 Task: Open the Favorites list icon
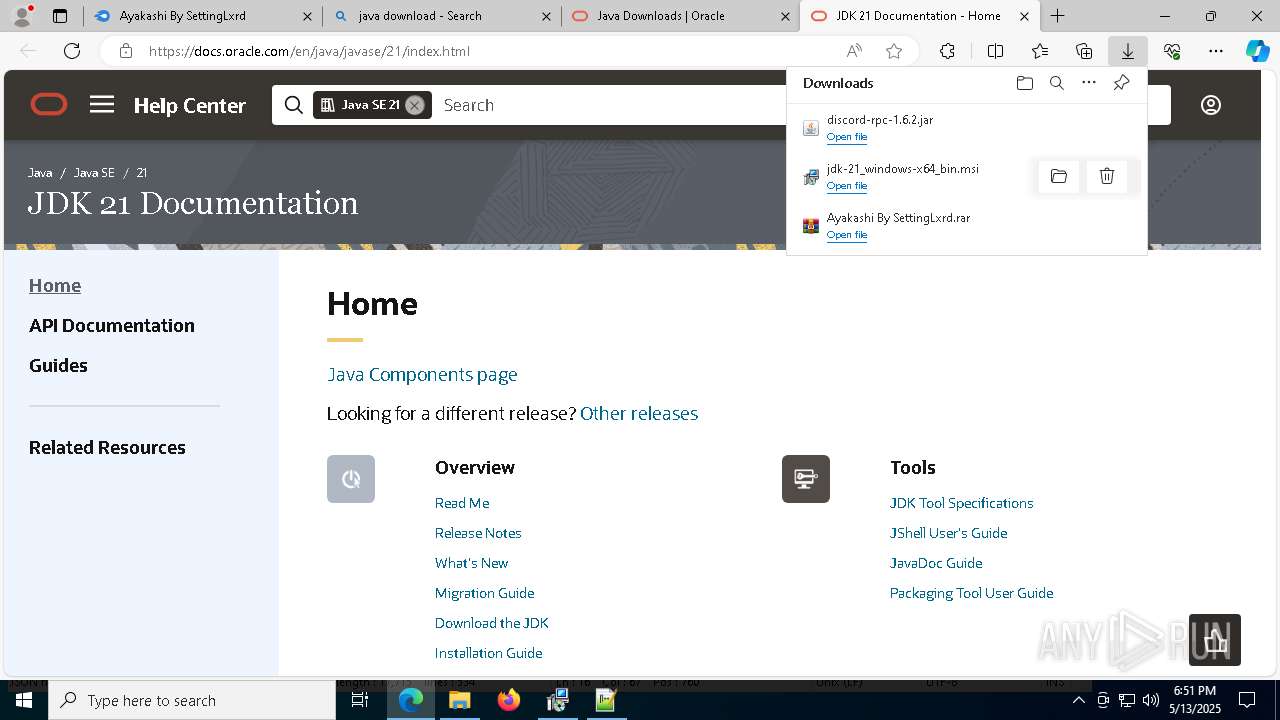1040,51
